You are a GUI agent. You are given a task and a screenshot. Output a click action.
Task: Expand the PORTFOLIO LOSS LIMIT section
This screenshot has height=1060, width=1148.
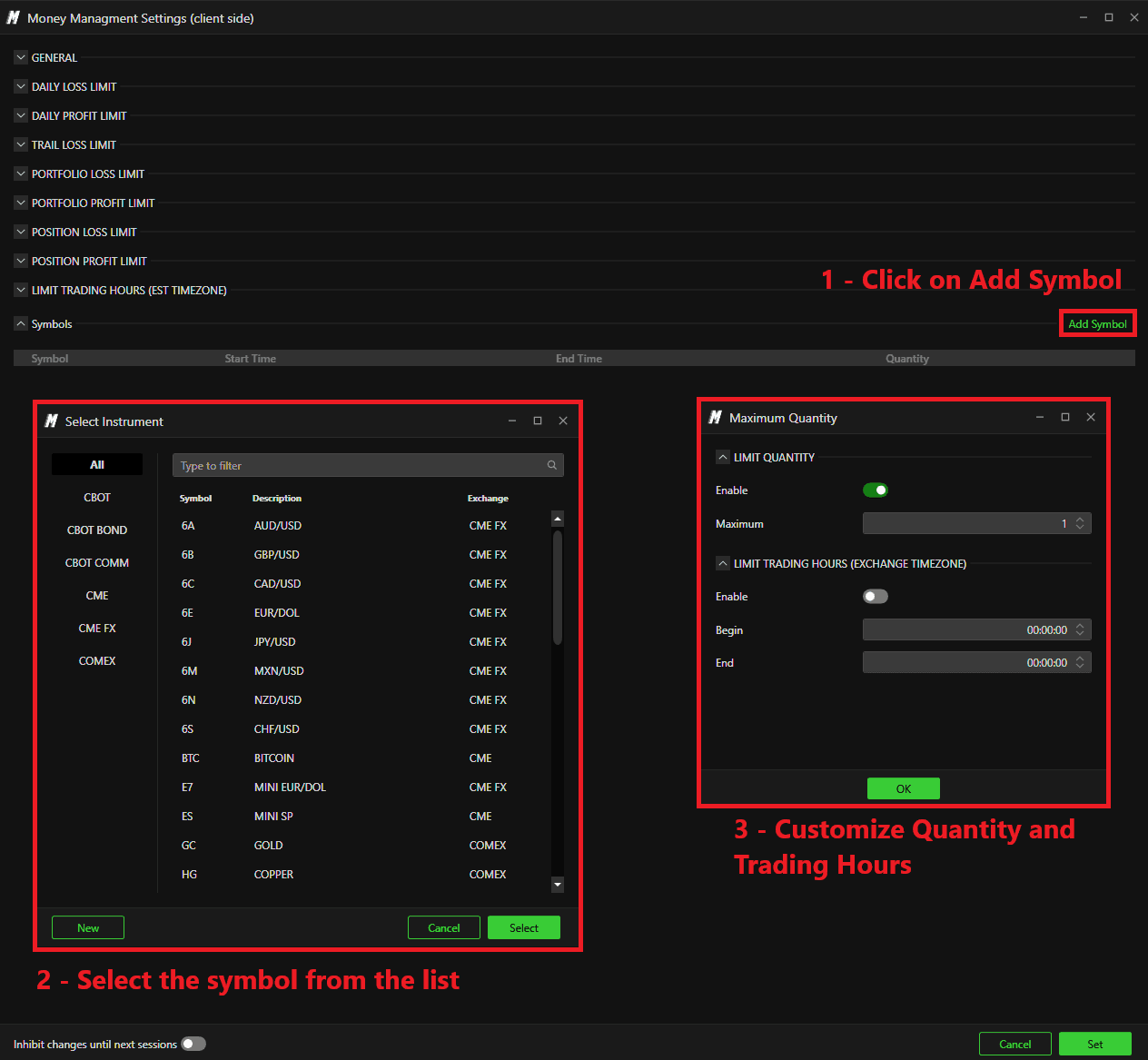[x=21, y=173]
